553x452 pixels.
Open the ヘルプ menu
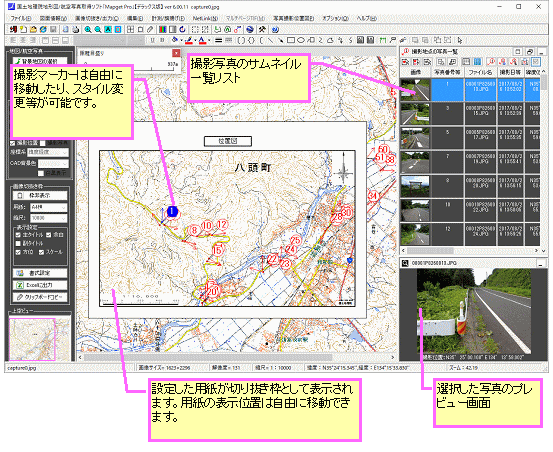[x=366, y=18]
